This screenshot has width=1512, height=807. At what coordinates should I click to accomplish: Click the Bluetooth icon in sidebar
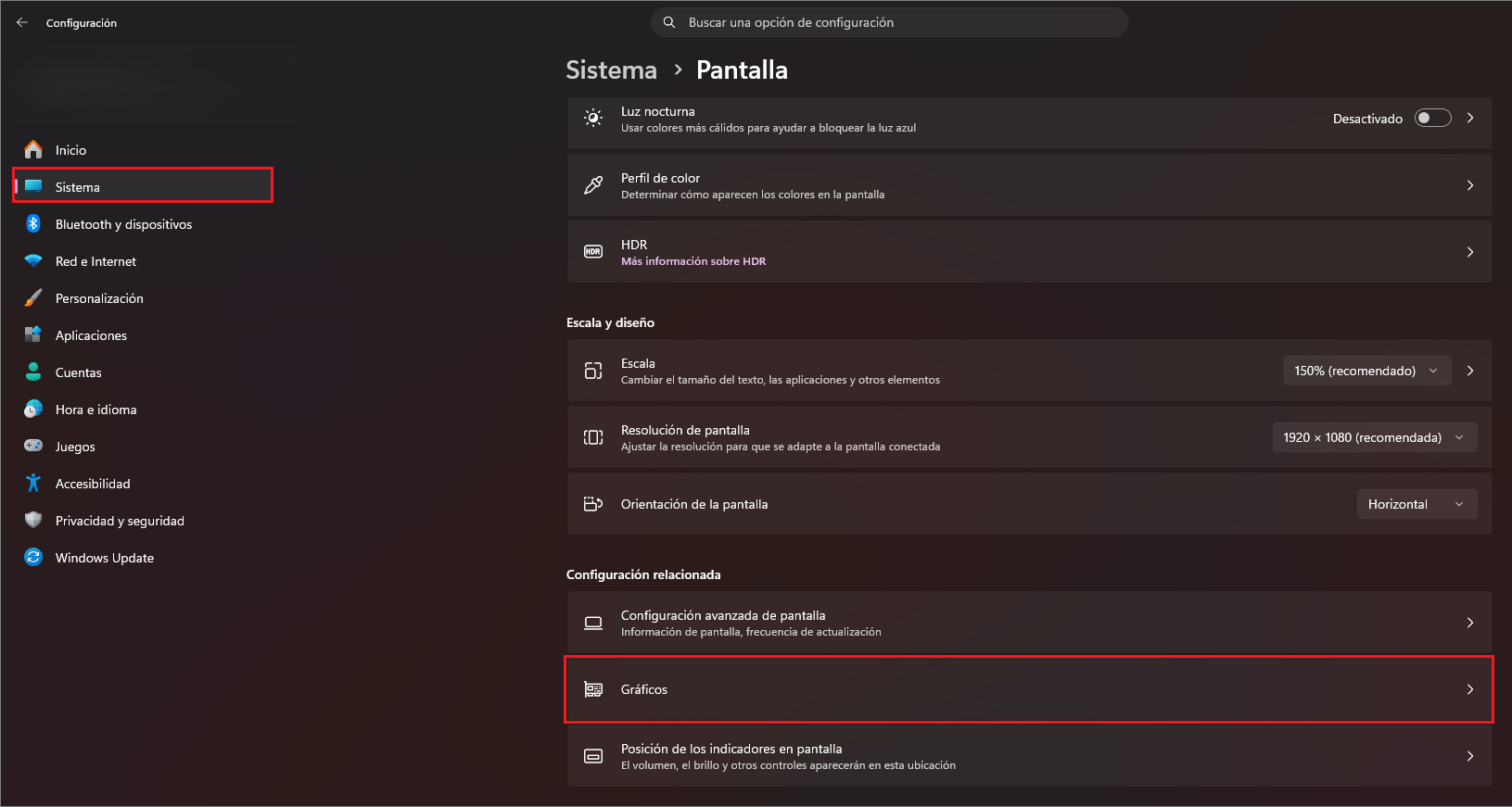(33, 223)
